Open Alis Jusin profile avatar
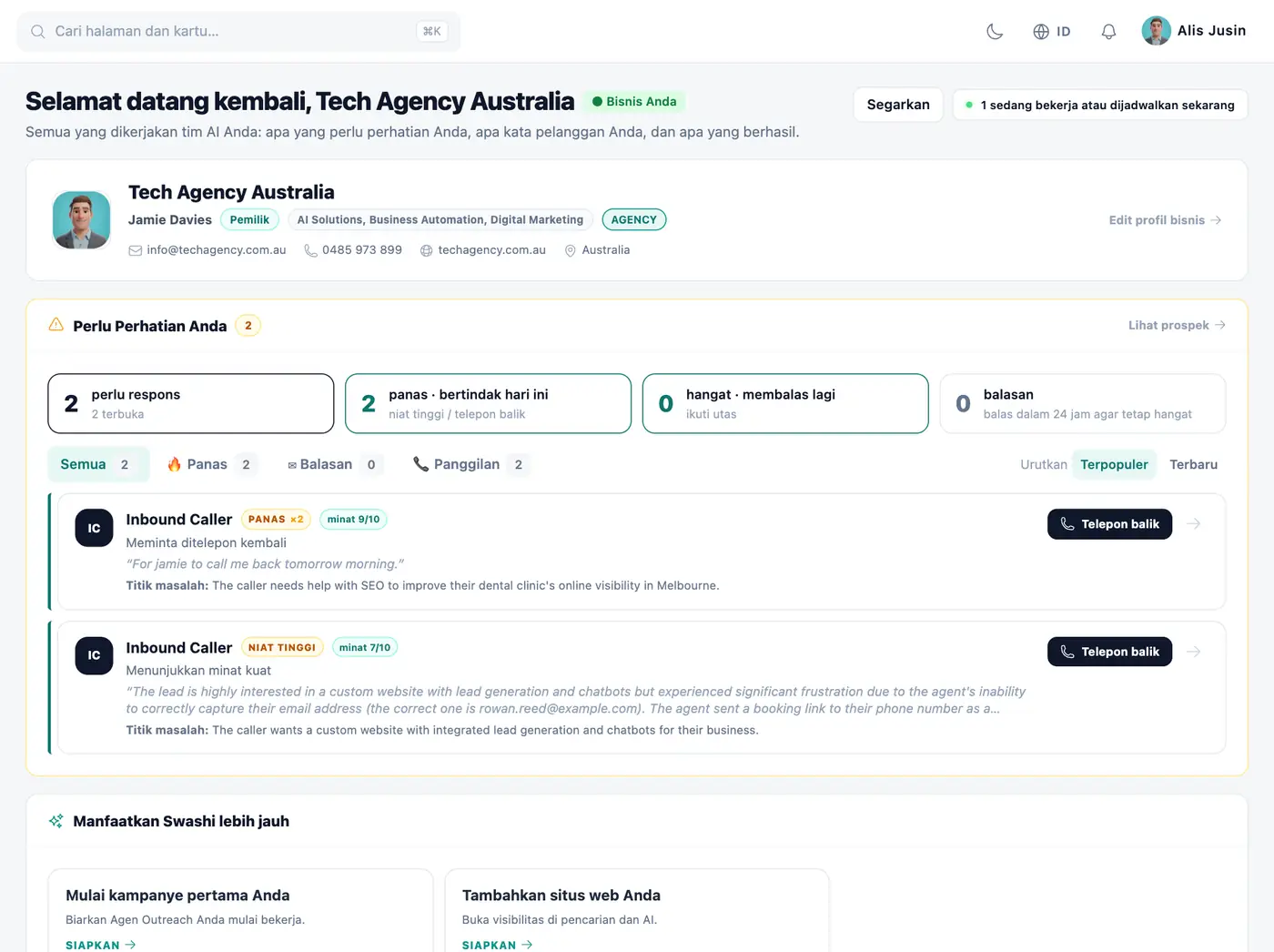Viewport: 1274px width, 952px height. pos(1157,31)
